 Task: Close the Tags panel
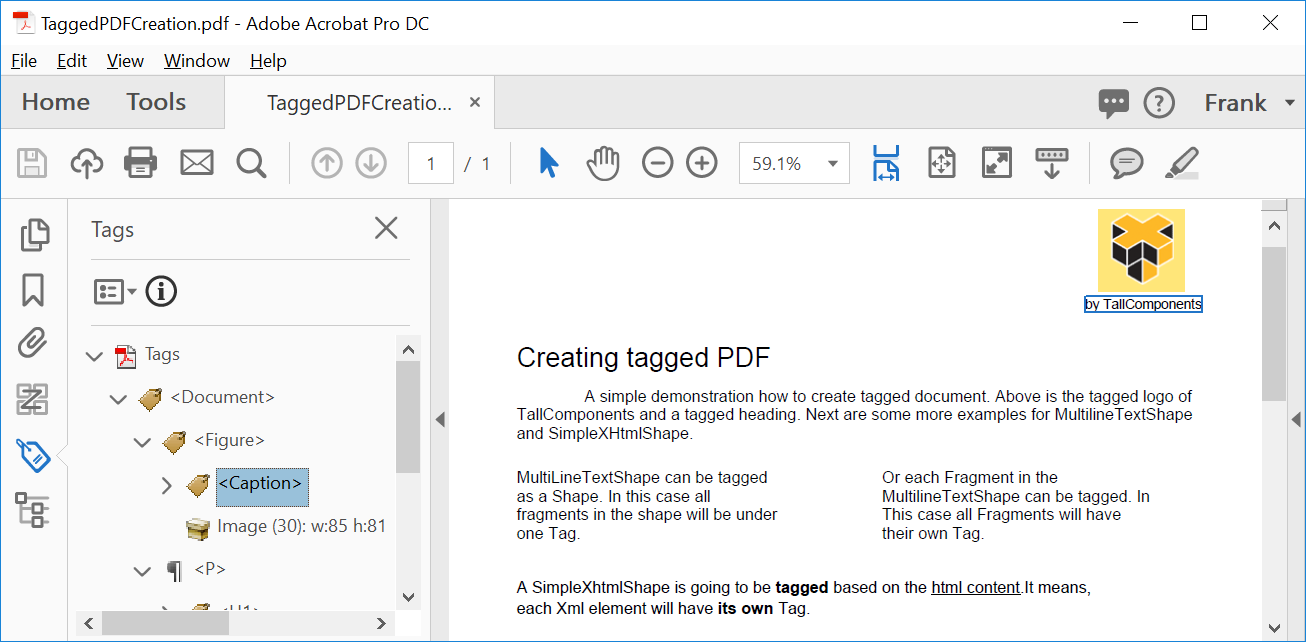[386, 229]
